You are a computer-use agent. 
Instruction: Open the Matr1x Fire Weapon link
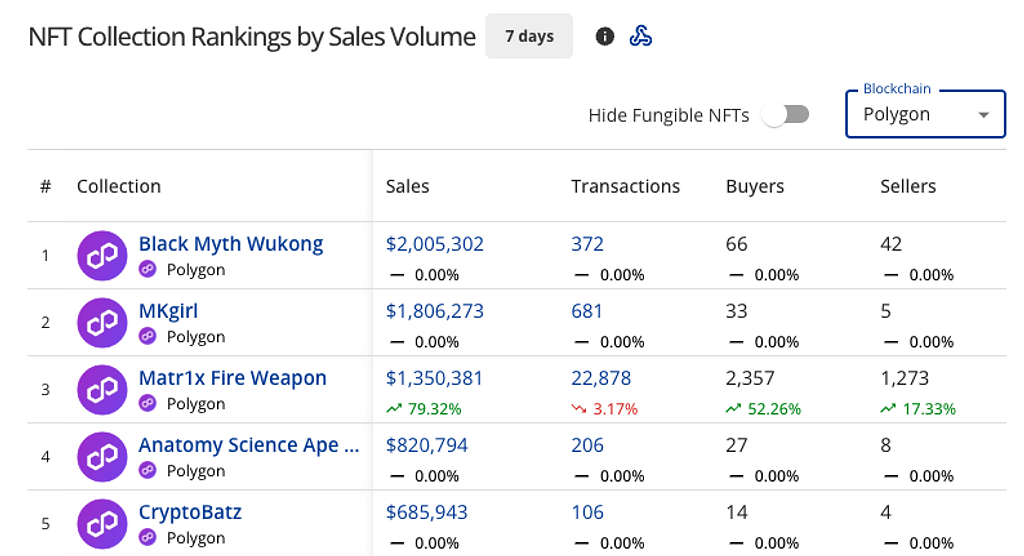click(x=232, y=378)
